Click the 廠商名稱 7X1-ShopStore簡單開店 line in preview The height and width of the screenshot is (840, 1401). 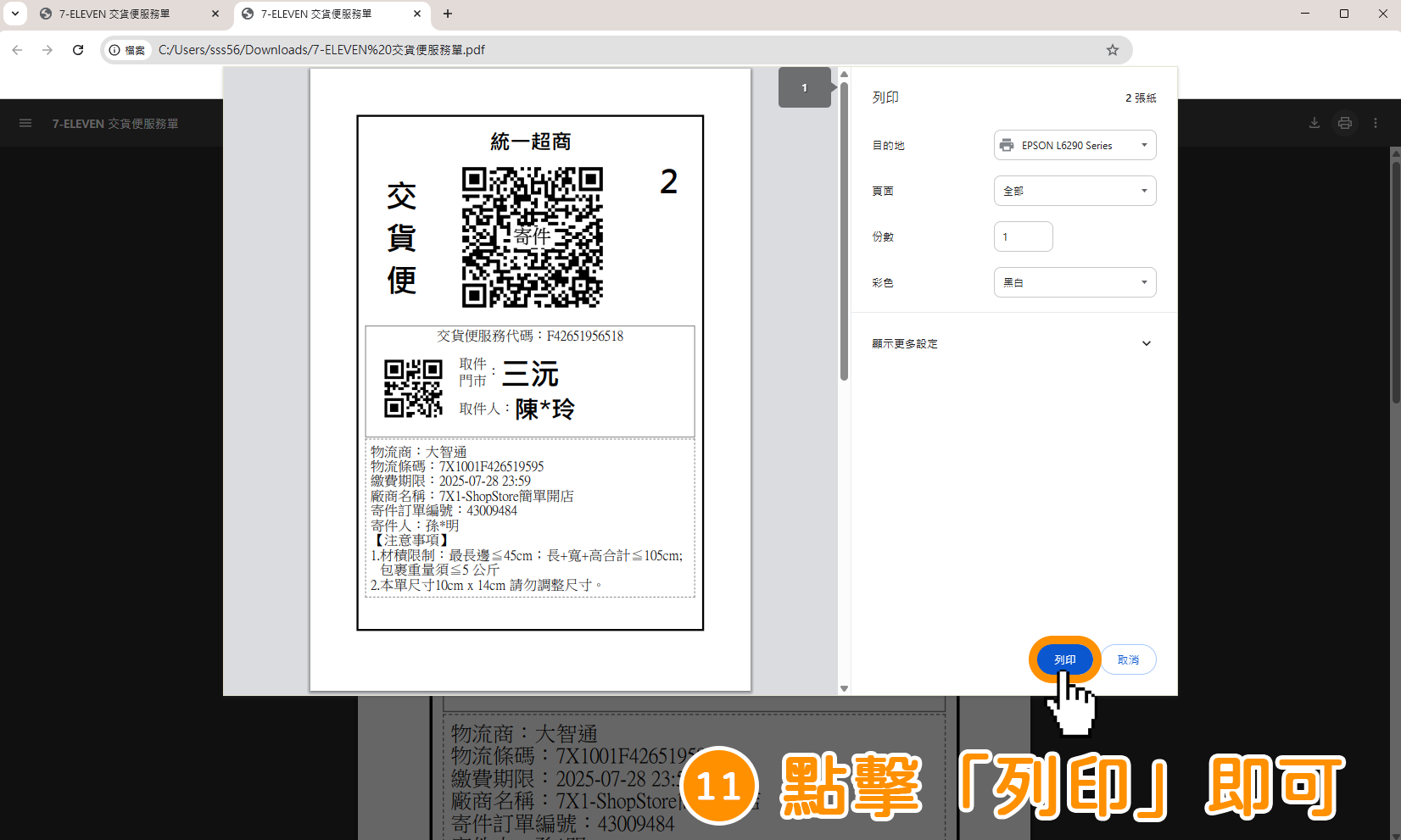(472, 496)
